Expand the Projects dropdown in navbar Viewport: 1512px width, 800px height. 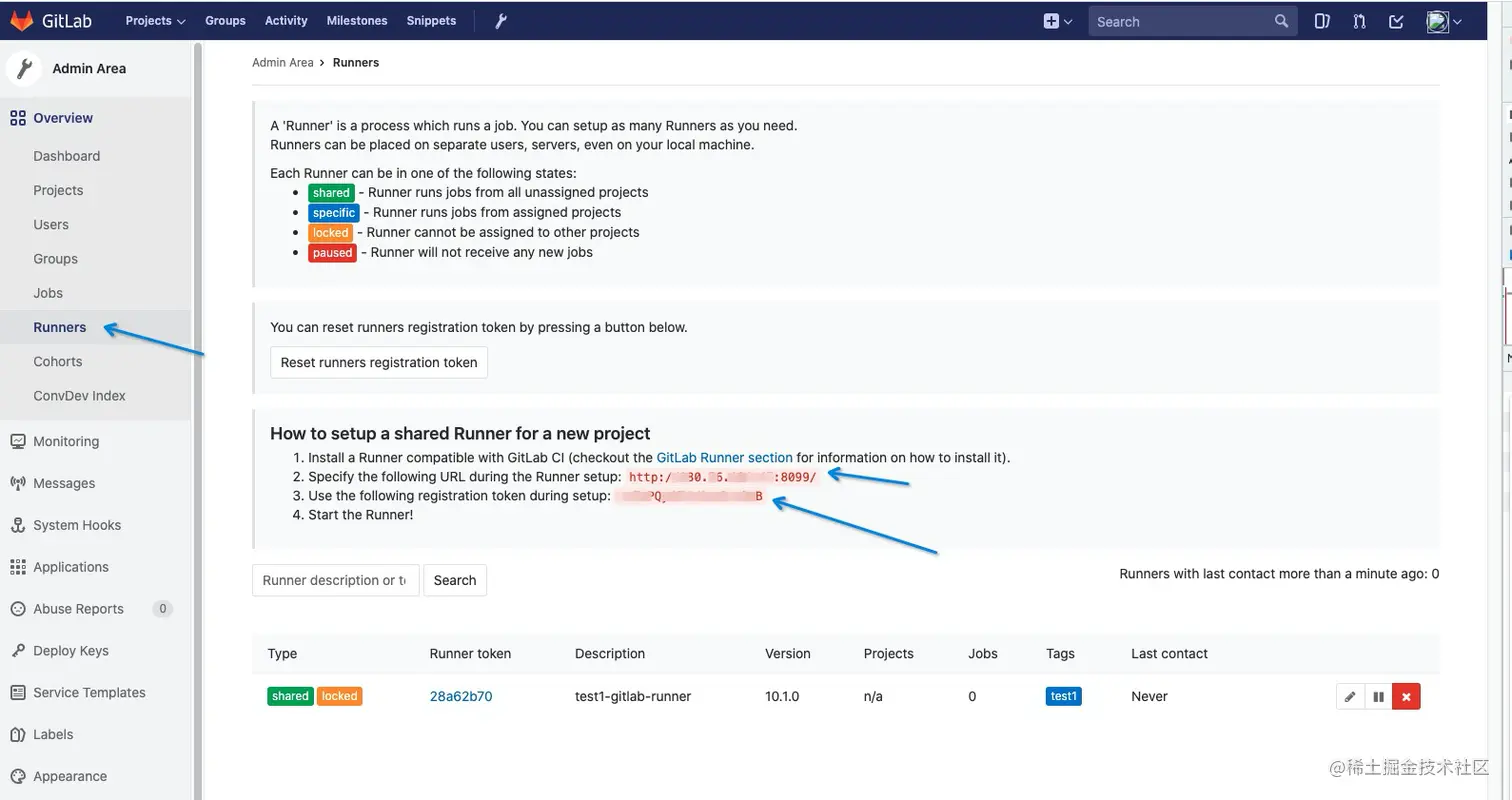tap(155, 20)
